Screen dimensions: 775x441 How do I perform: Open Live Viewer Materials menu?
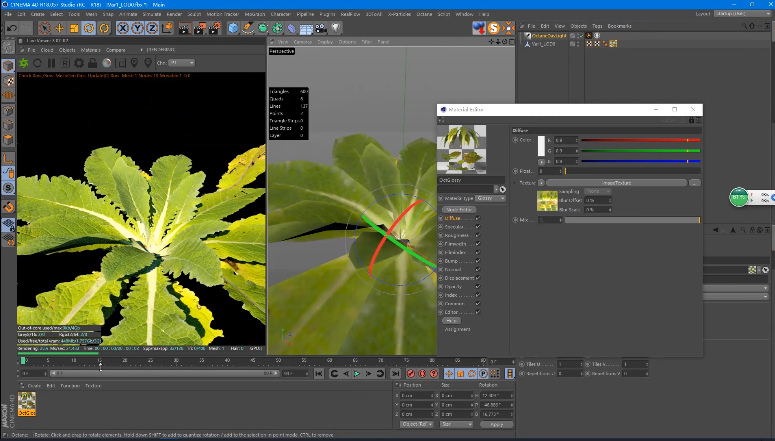90,50
